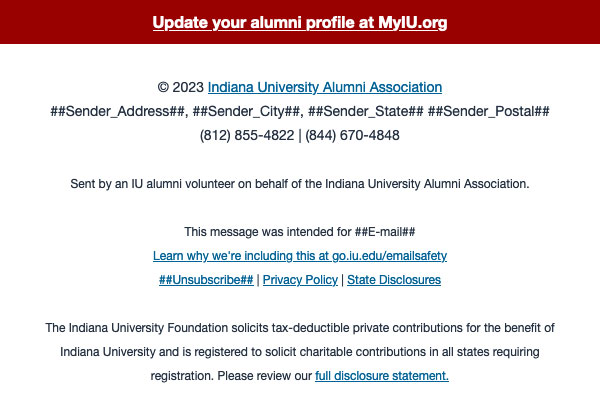Click the ##Sender_Address## placeholder text
Image resolution: width=600 pixels, height=415 pixels.
pos(117,111)
